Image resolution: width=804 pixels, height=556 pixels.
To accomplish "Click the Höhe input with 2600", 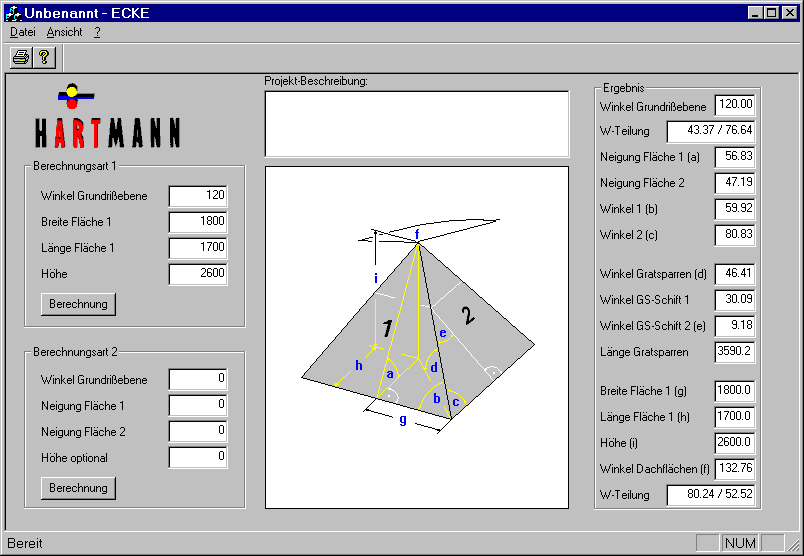I will (198, 274).
